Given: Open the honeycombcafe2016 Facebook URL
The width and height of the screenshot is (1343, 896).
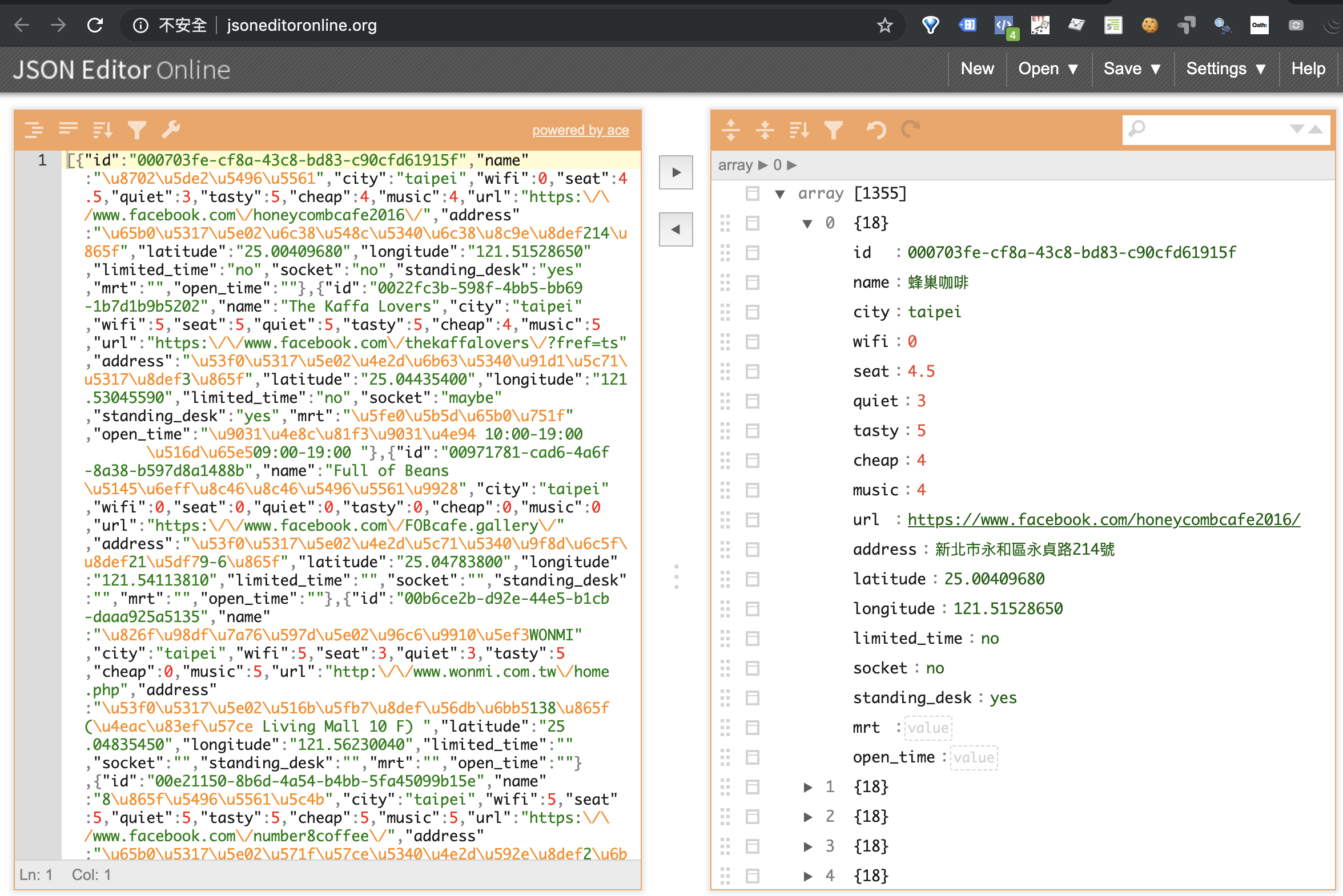Looking at the screenshot, I should pos(1103,520).
